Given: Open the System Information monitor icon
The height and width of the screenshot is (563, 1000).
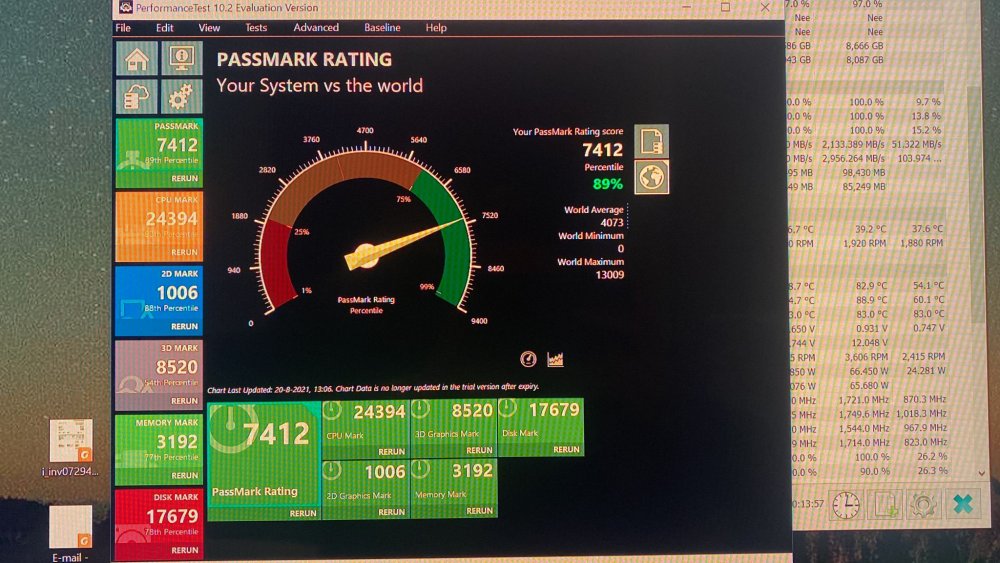Looking at the screenshot, I should [x=182, y=59].
